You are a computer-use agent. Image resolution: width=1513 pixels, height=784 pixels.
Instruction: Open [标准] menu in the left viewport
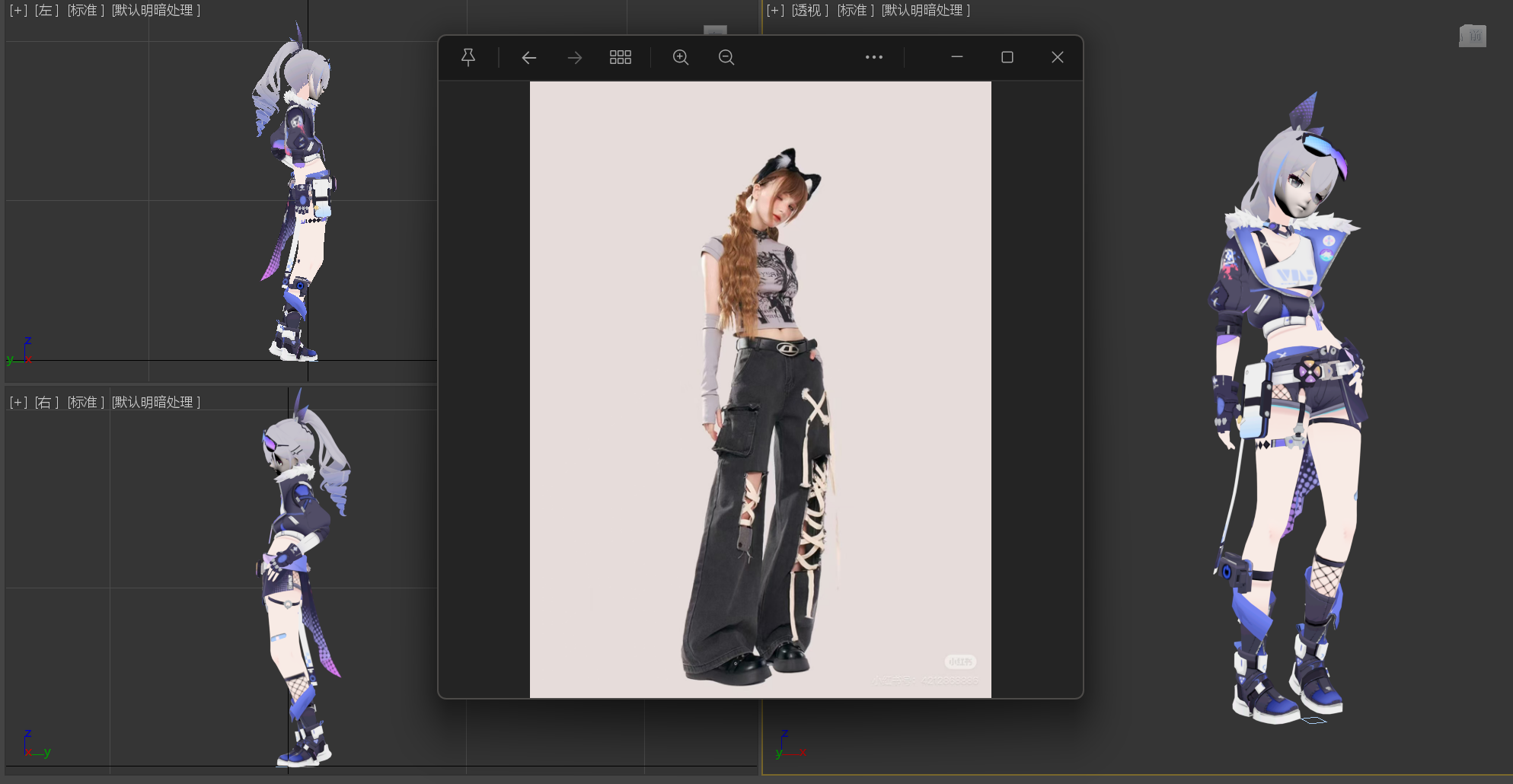tap(85, 11)
